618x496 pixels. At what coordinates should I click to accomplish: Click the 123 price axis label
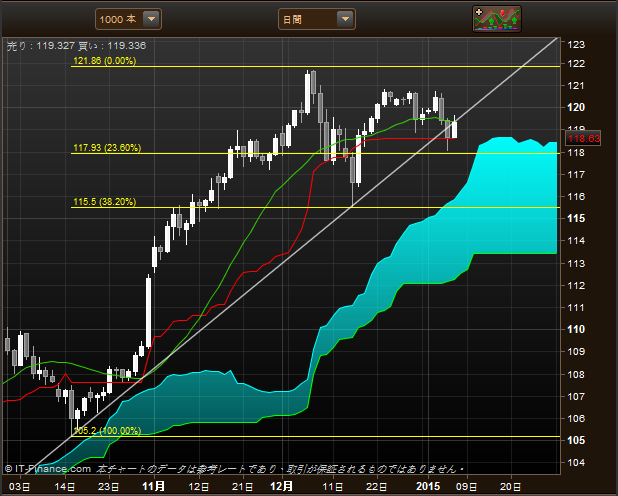576,45
